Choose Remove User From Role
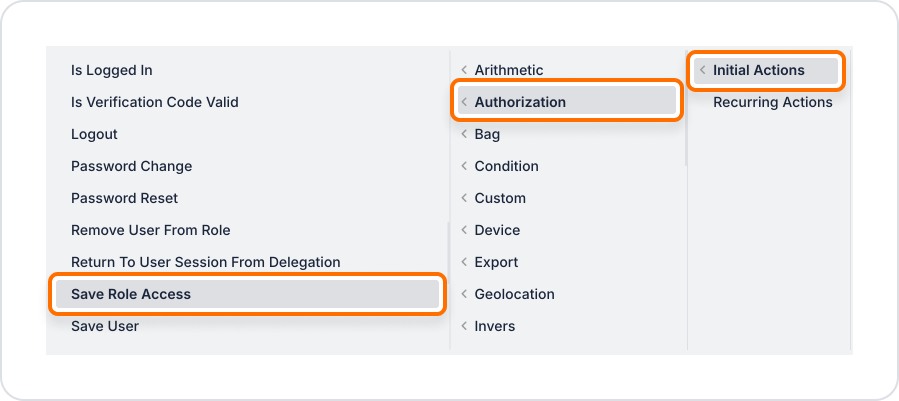This screenshot has height=401, width=899. (151, 230)
